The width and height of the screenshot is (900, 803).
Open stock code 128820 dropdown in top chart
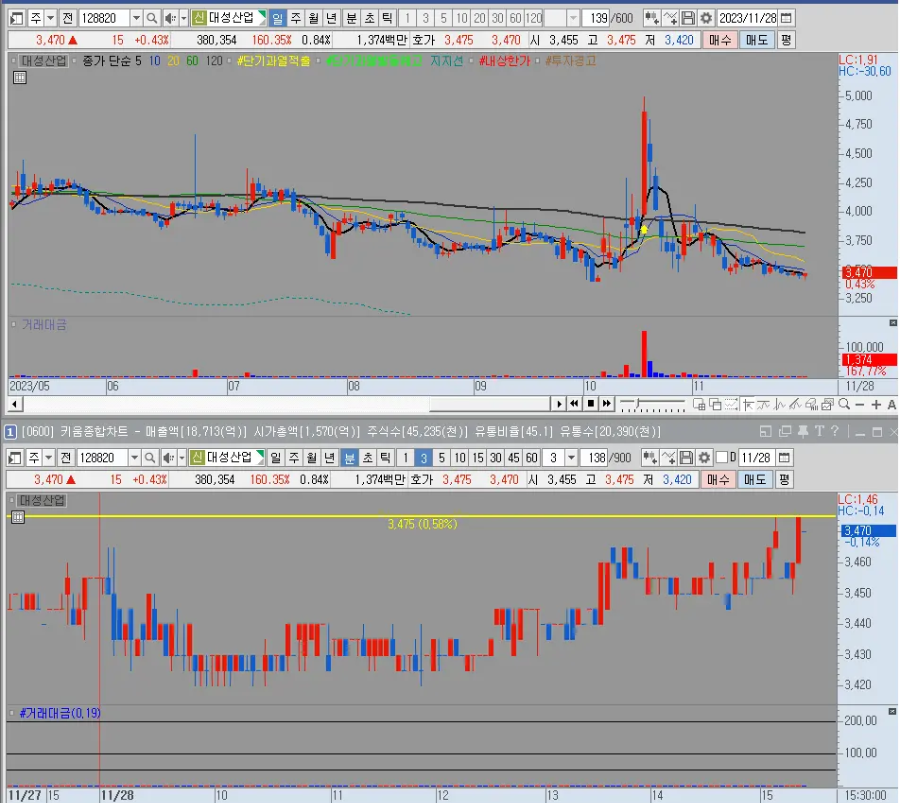point(136,18)
